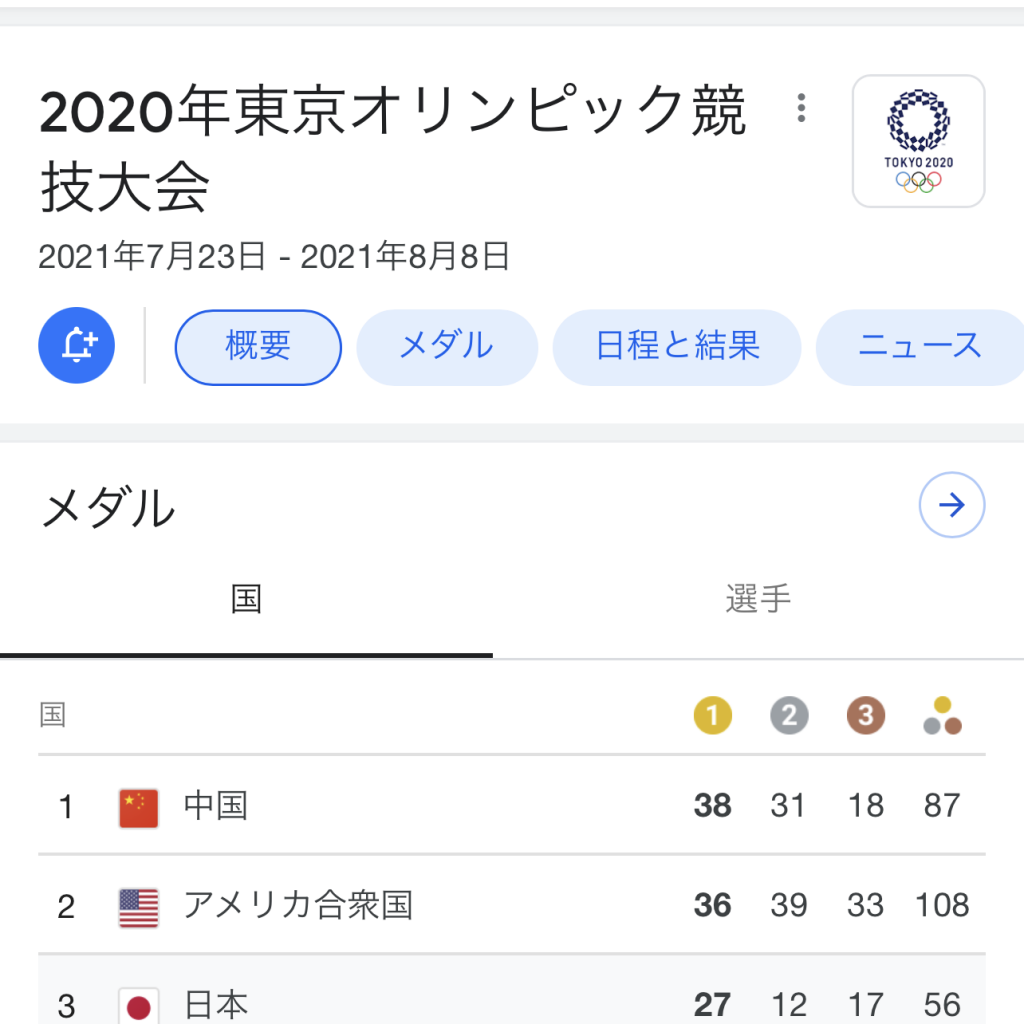Open the ニュース chip
Screen dimensions: 1024x1024
coord(920,347)
